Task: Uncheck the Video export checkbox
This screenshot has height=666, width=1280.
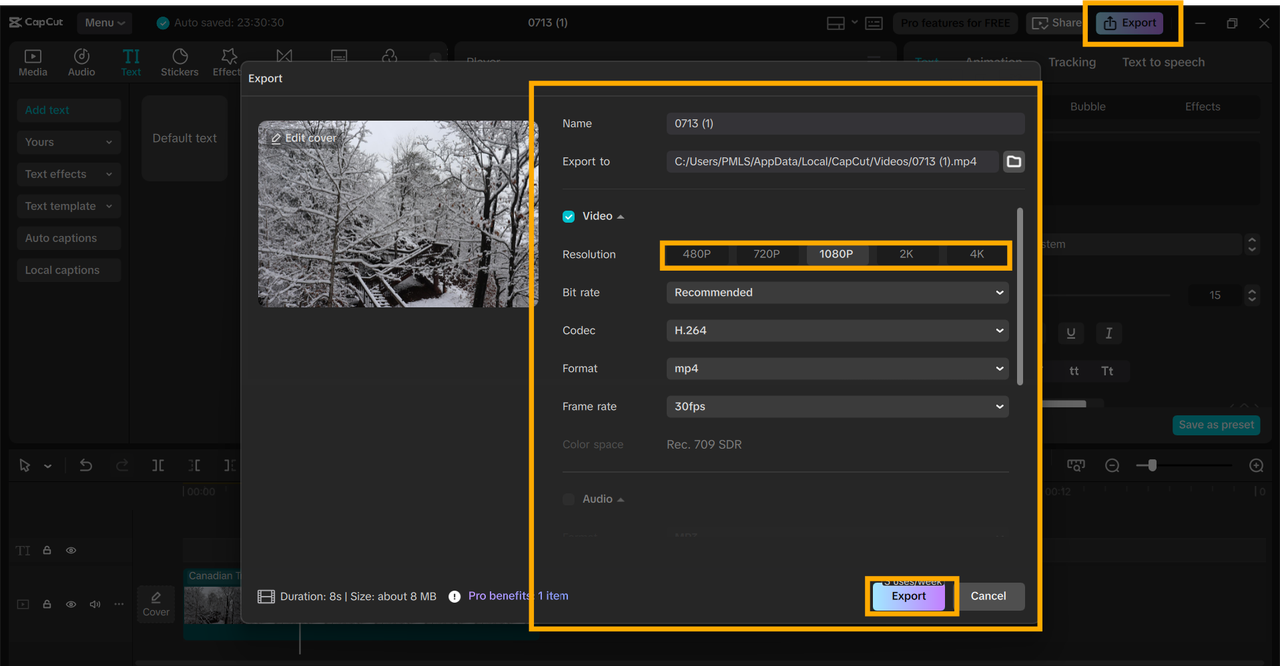Action: click(x=569, y=217)
